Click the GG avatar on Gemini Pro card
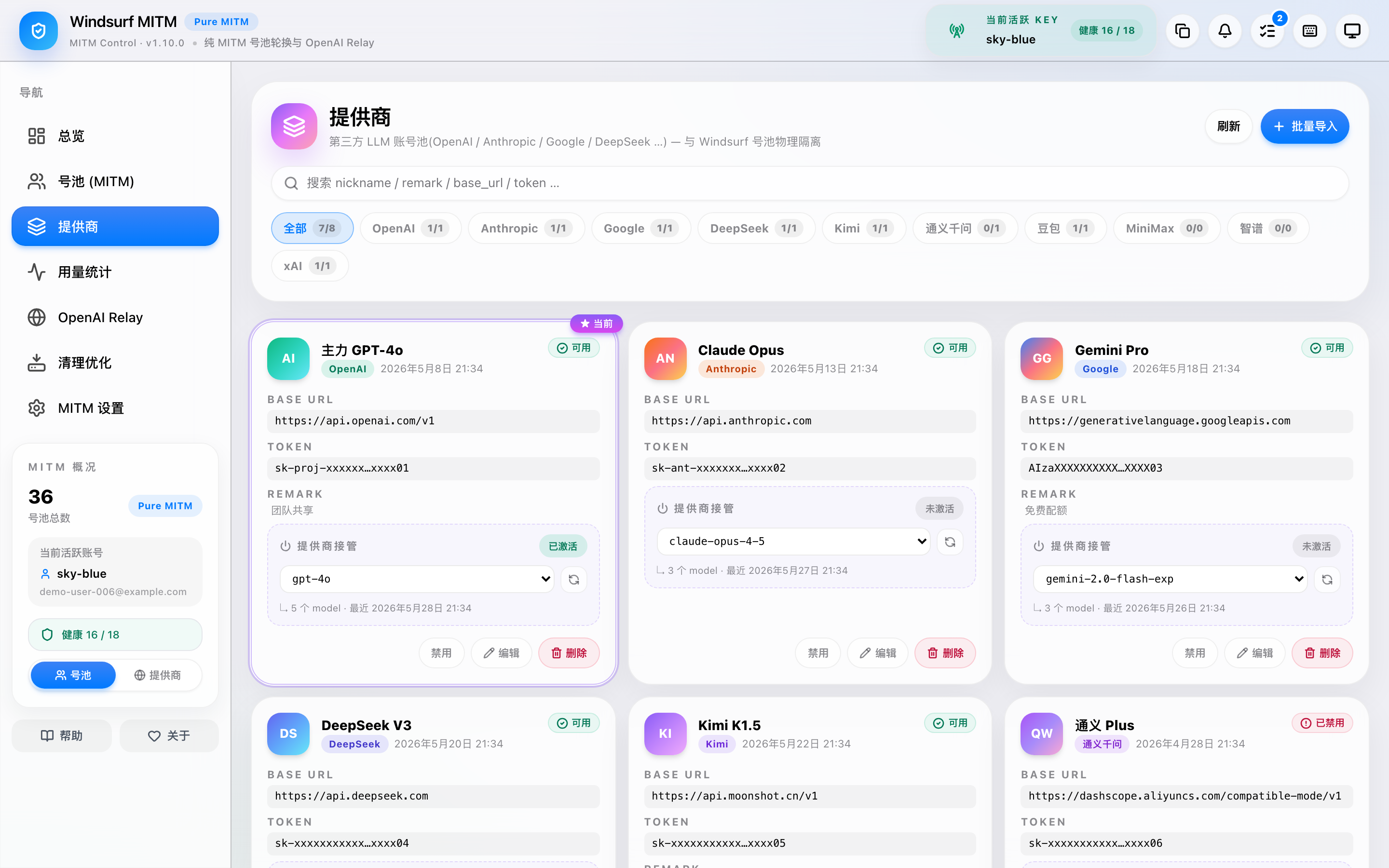The height and width of the screenshot is (868, 1389). 1042,358
